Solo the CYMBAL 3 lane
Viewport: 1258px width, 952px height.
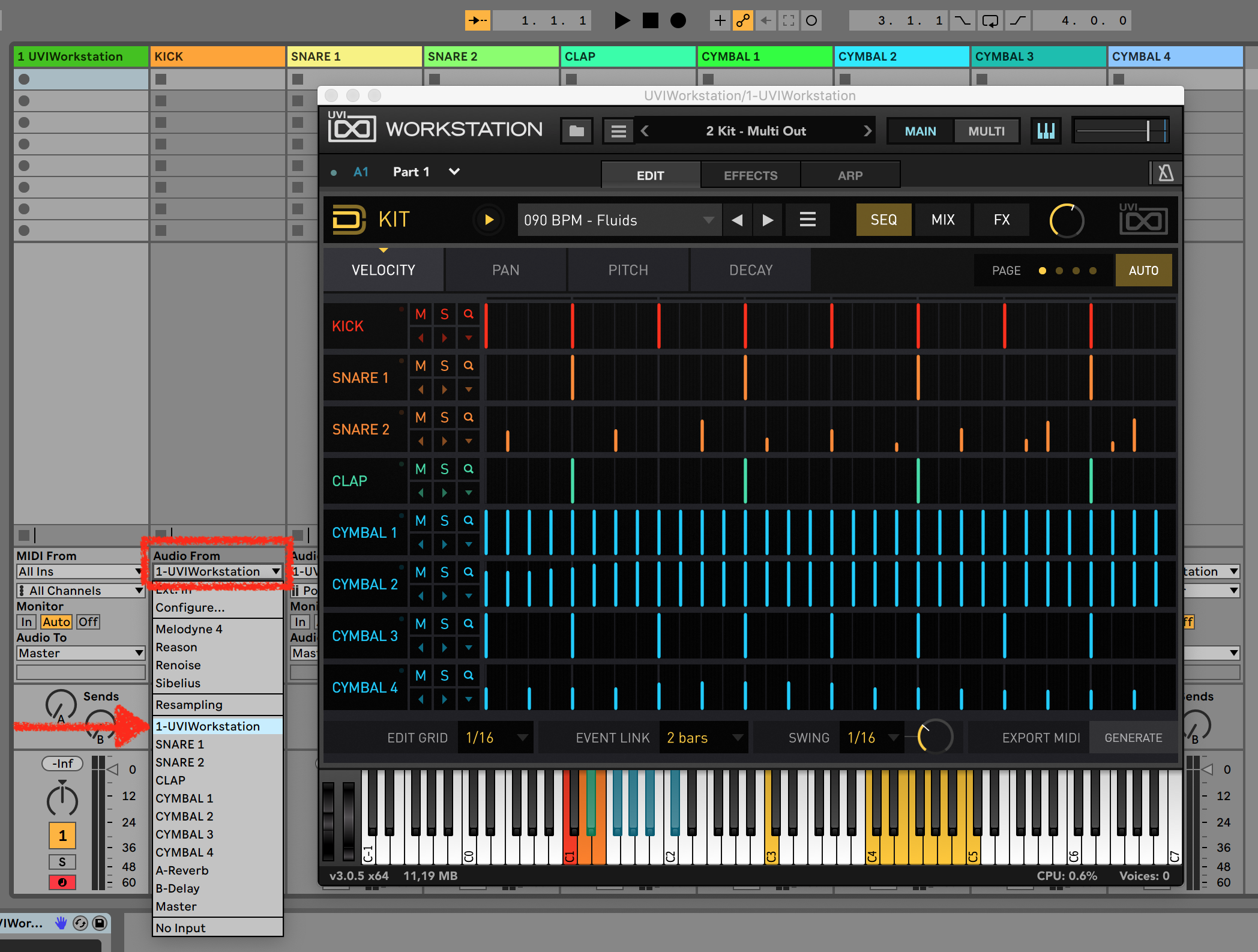point(445,624)
